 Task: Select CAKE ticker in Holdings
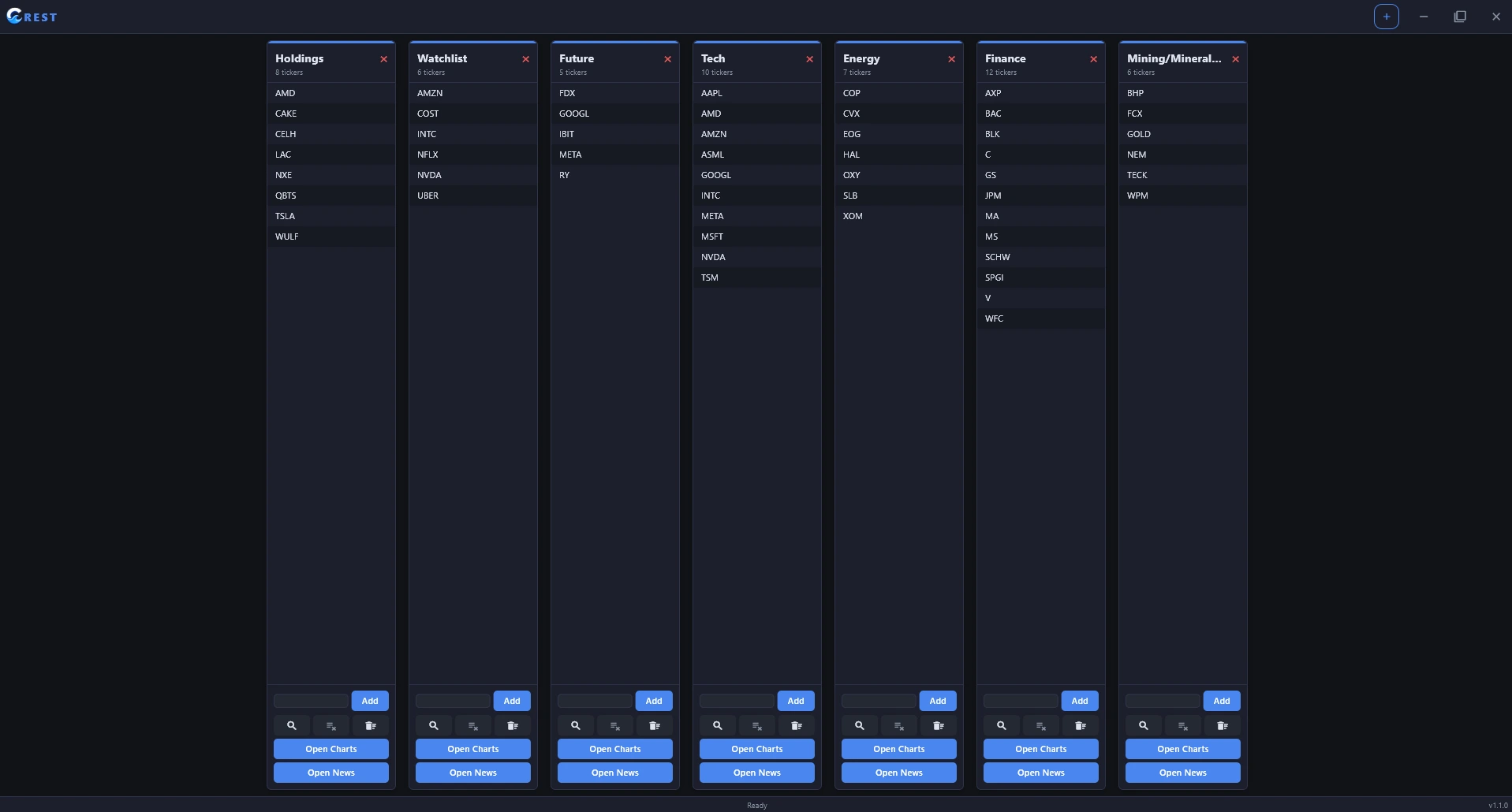pyautogui.click(x=331, y=114)
